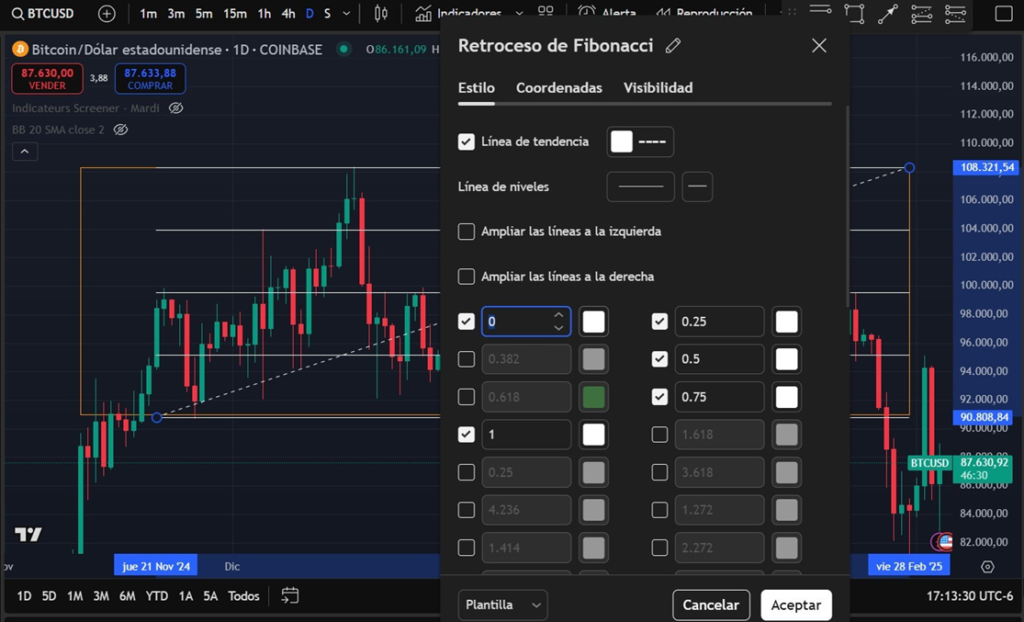Collapse the indicator legend arrow
Screen dimensions: 1024x622
point(25,152)
